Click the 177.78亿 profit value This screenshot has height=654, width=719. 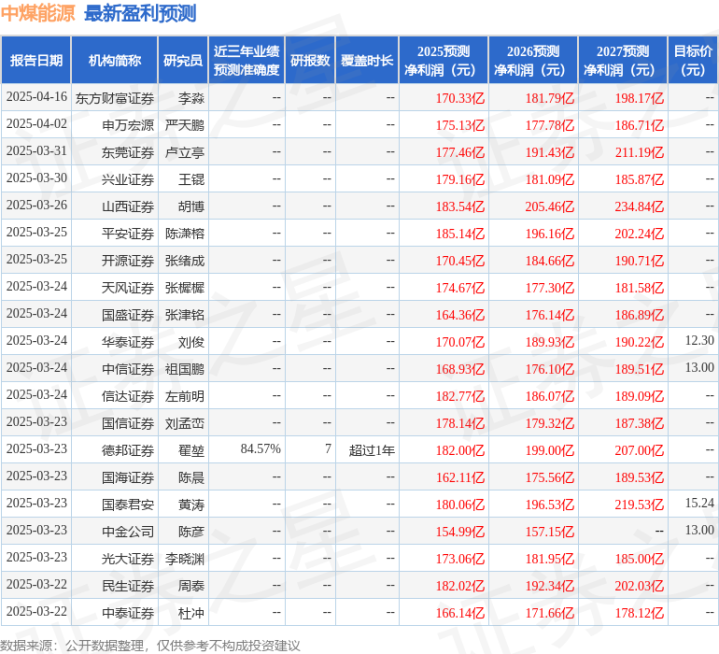coord(549,125)
